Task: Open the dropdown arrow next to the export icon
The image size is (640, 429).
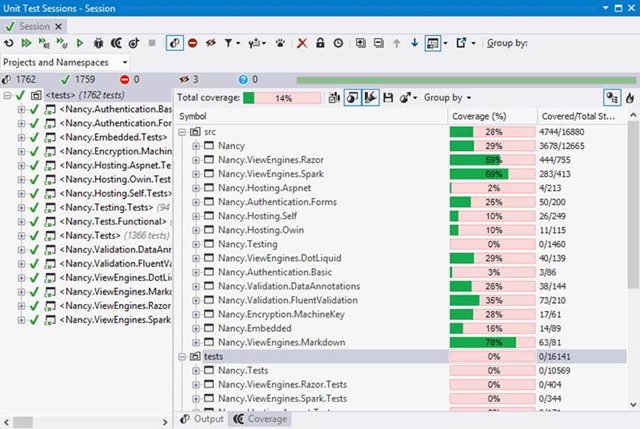Action: point(473,43)
